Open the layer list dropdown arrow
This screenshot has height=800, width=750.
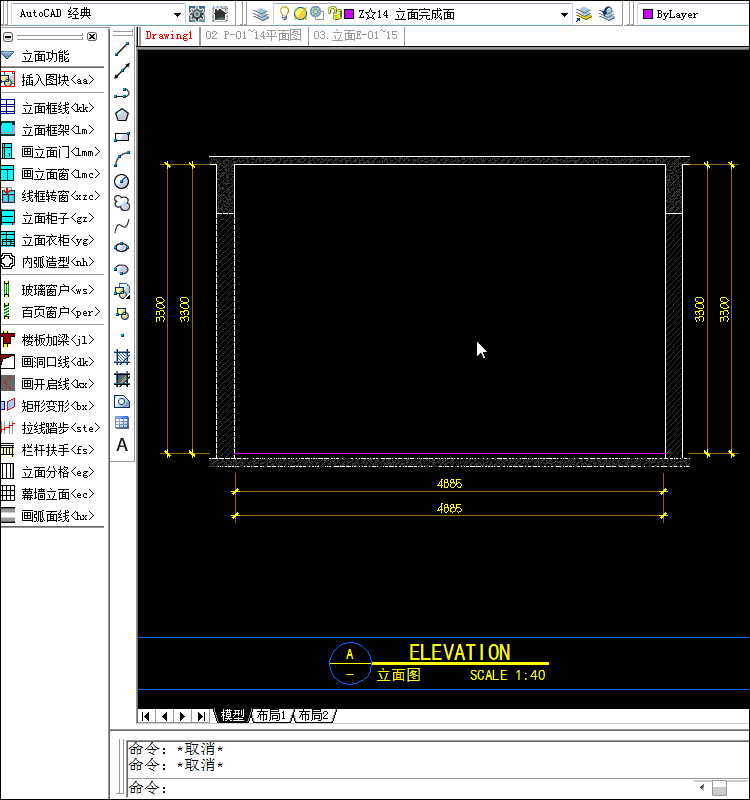(x=564, y=14)
